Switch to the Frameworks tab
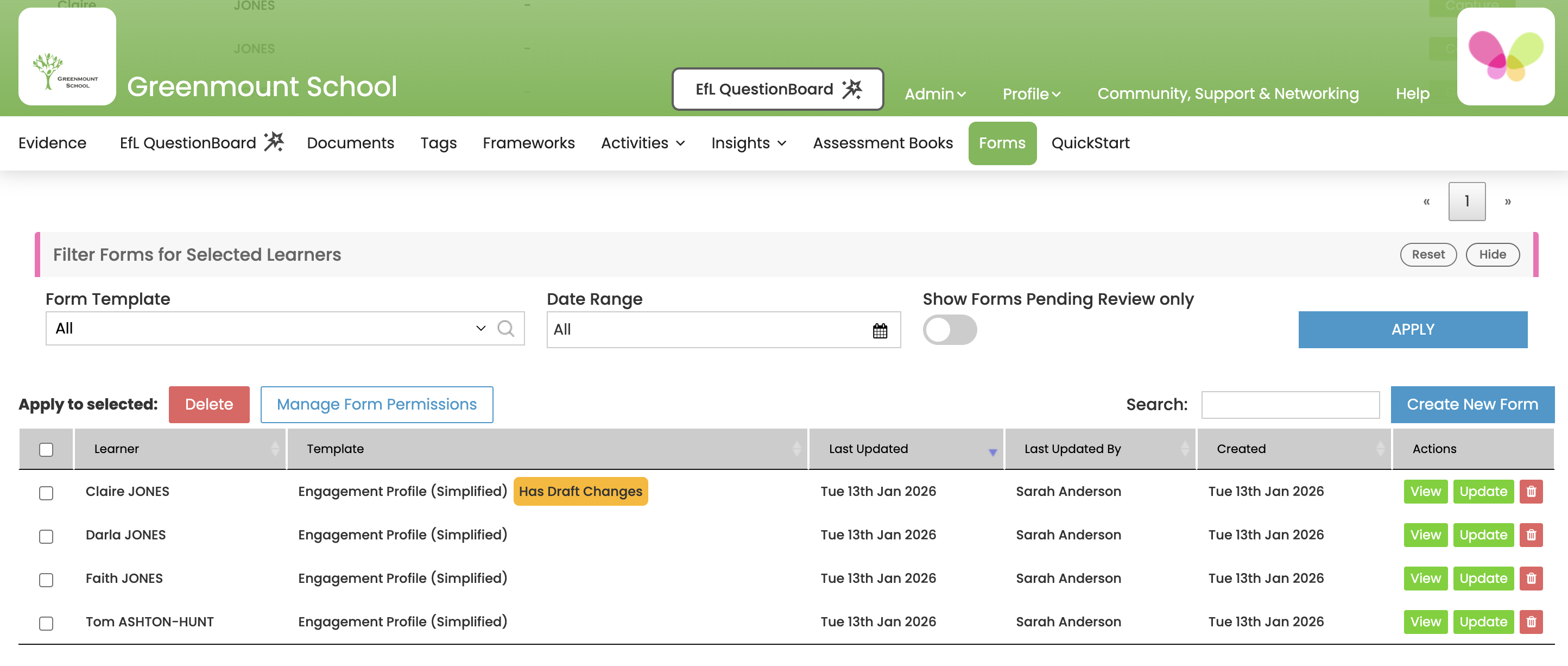 point(528,143)
